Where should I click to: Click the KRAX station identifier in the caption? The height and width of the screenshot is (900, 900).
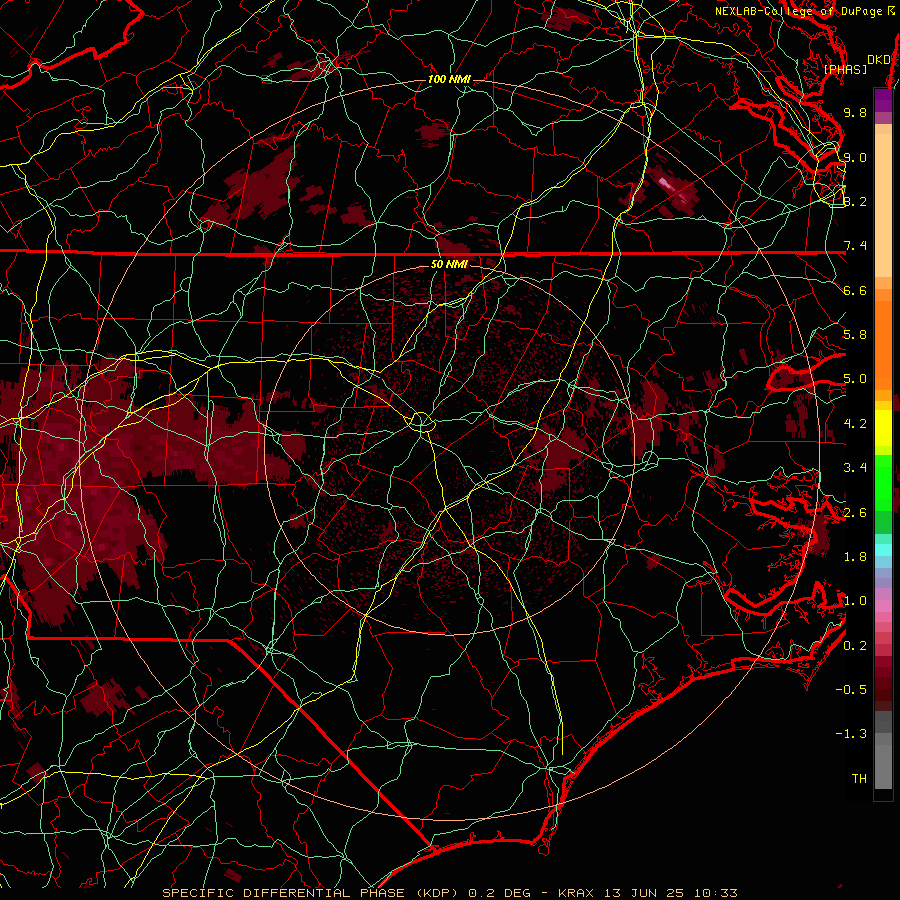[x=578, y=893]
